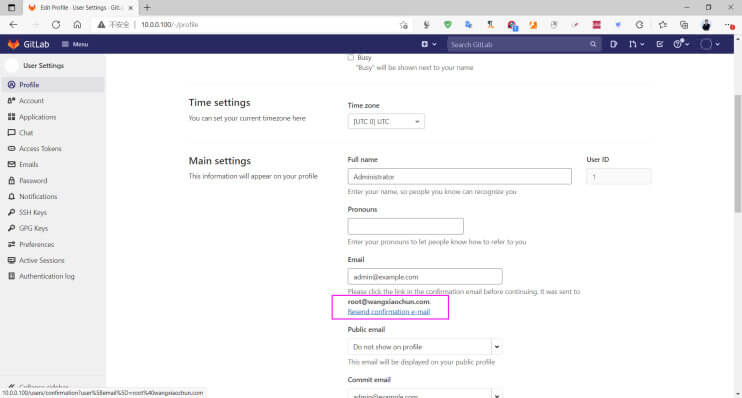Open the to-do list icon
The image size is (742, 398).
(x=660, y=44)
